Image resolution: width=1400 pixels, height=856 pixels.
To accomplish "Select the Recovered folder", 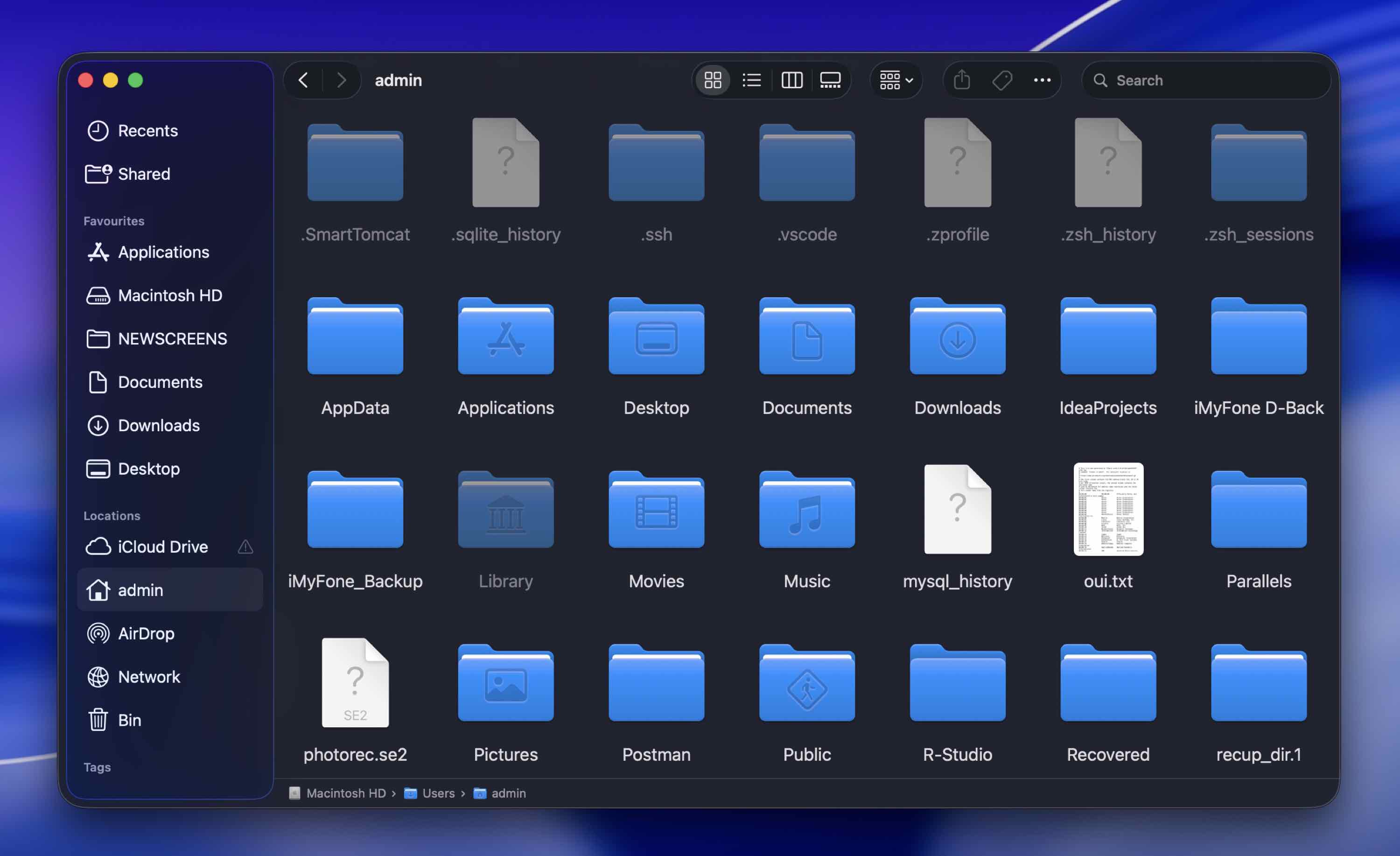I will coord(1108,683).
